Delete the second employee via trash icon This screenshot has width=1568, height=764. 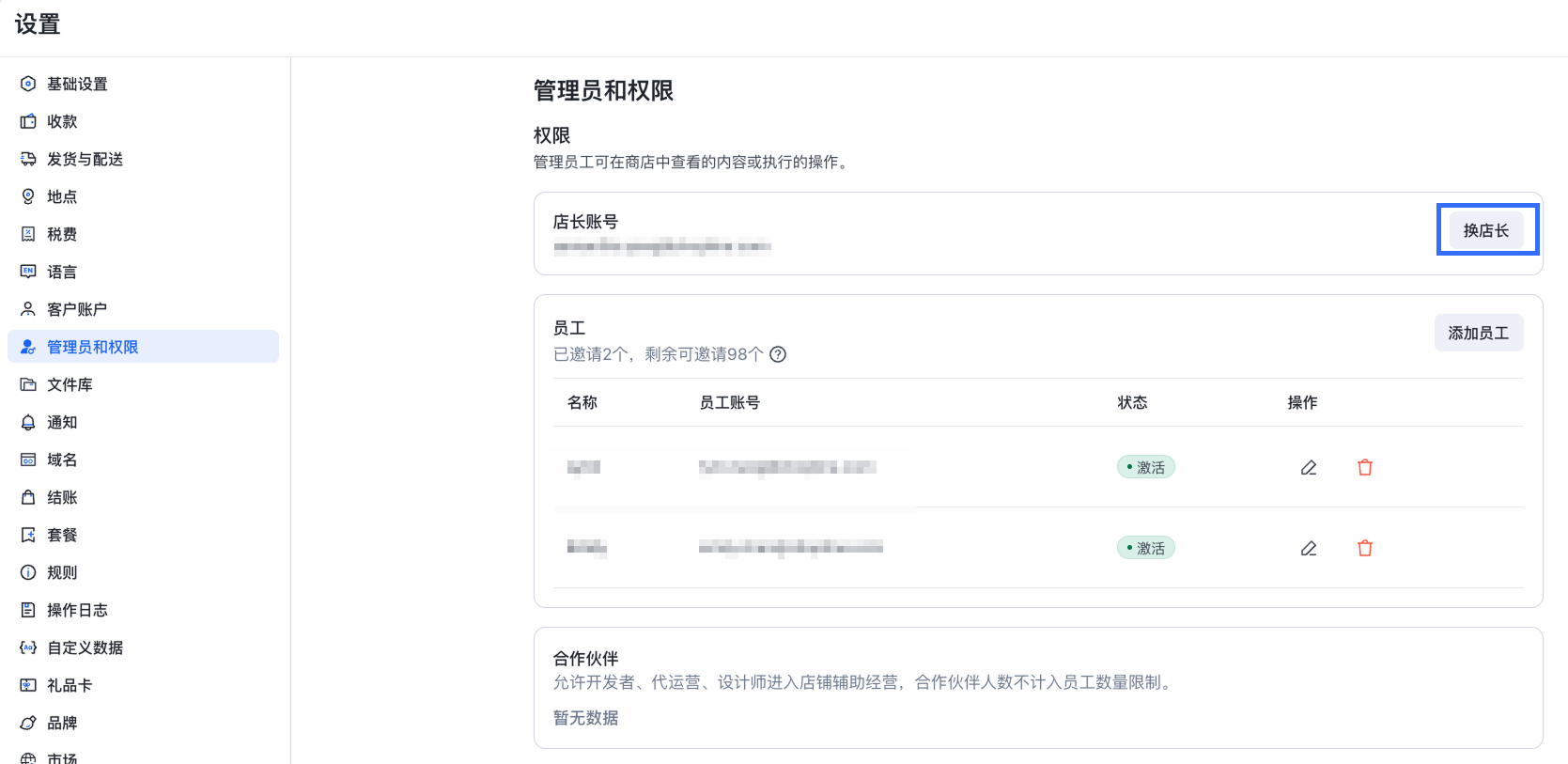pyautogui.click(x=1364, y=548)
